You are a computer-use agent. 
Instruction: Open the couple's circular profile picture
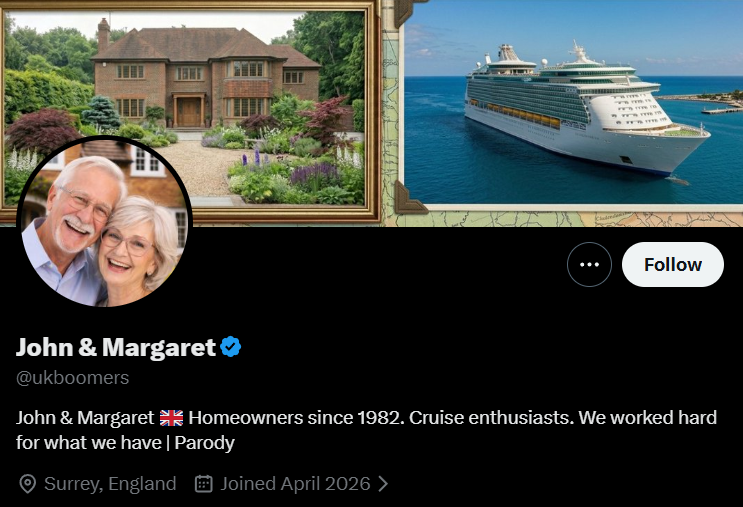(104, 222)
